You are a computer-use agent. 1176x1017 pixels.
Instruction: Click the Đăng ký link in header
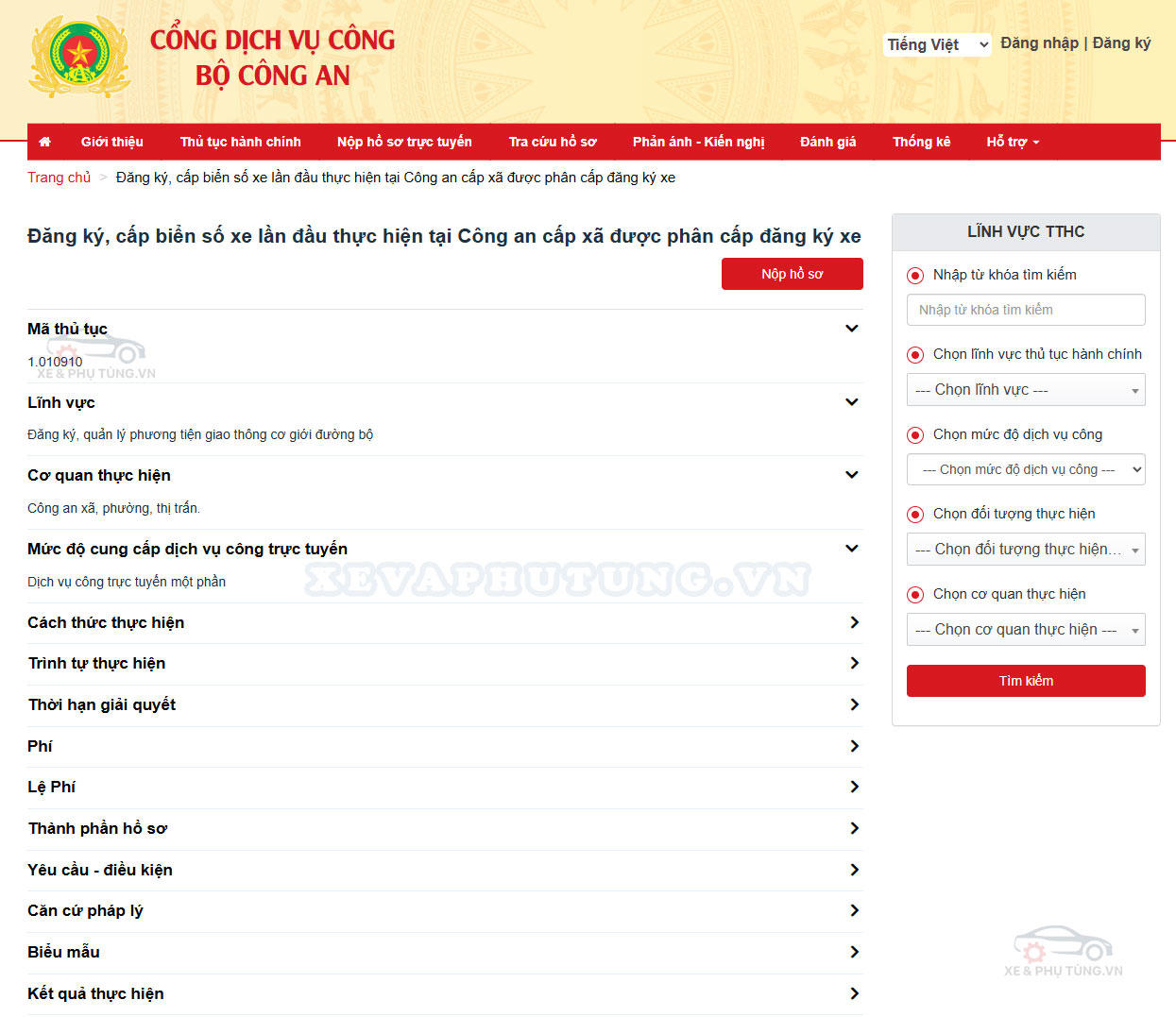click(1122, 43)
